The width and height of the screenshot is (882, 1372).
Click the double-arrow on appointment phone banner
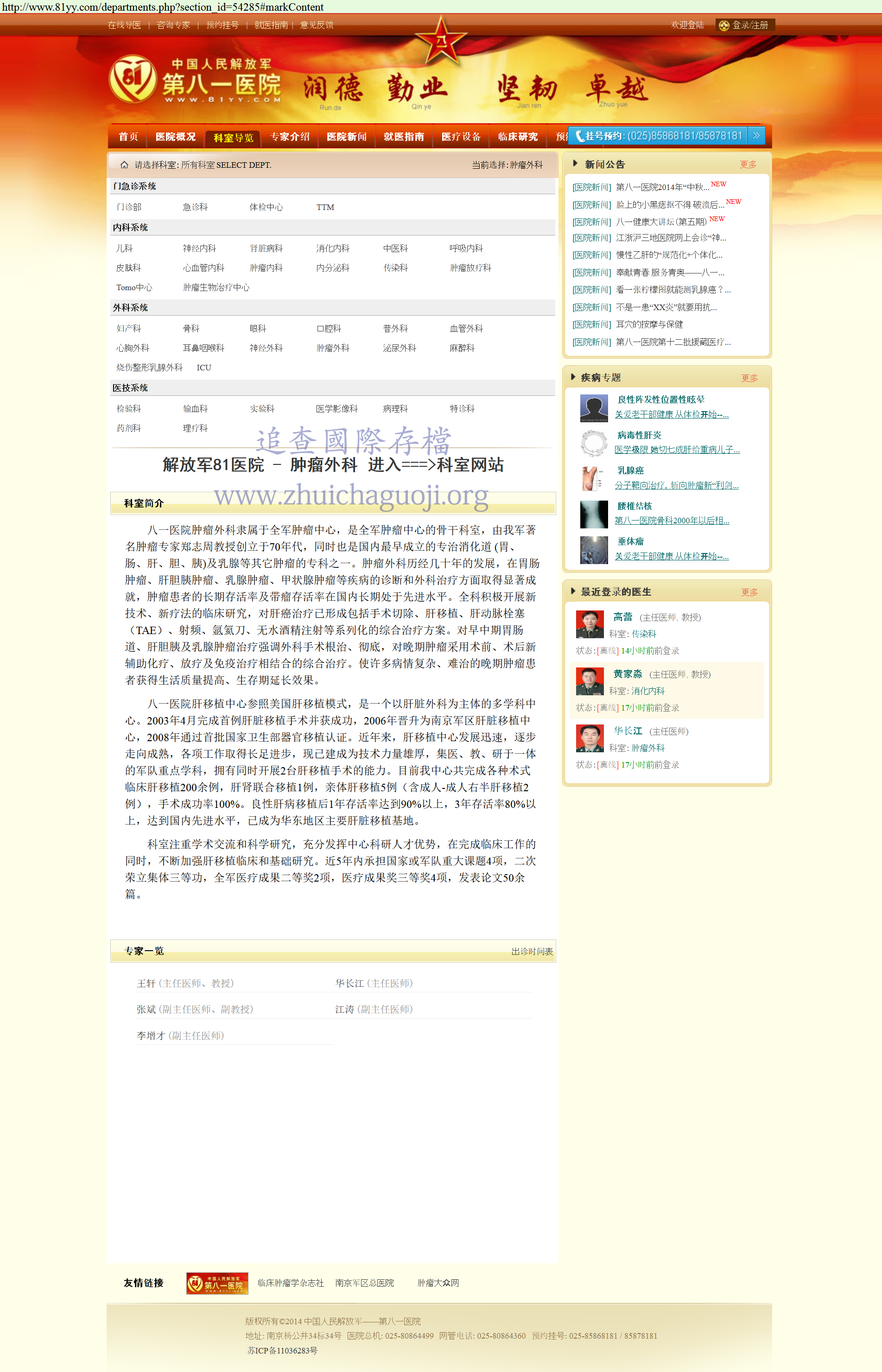pyautogui.click(x=756, y=136)
